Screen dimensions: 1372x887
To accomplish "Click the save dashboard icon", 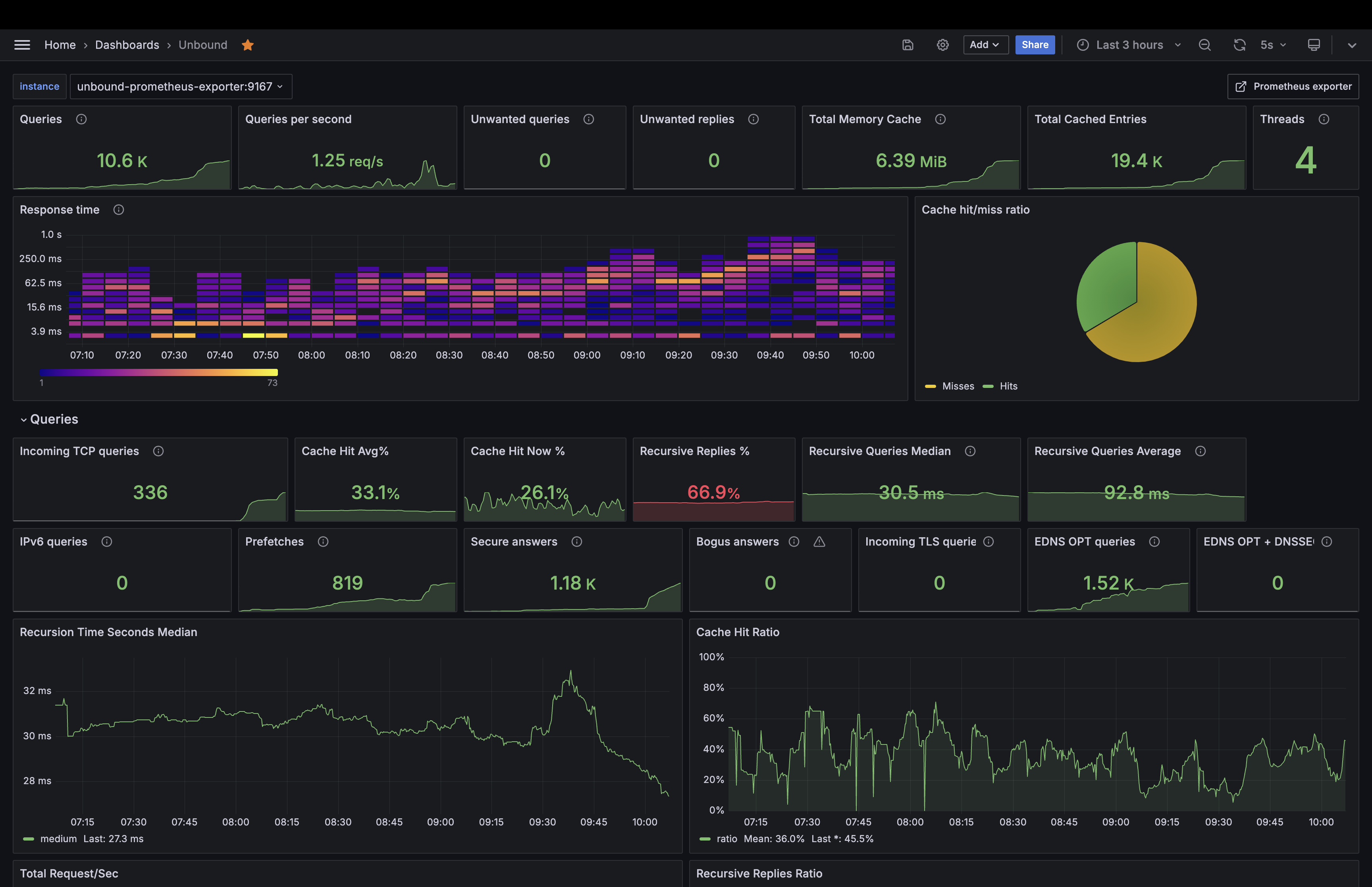I will point(908,45).
